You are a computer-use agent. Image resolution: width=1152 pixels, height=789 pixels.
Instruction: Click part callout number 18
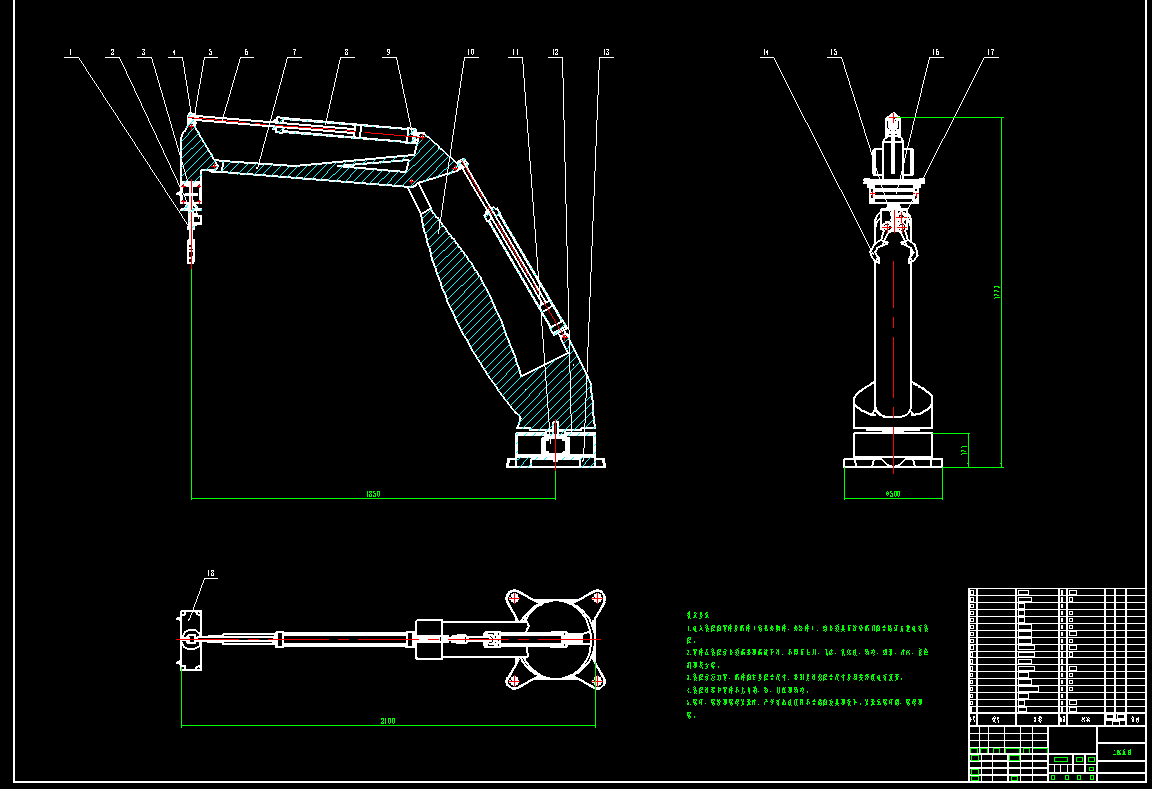coord(211,573)
